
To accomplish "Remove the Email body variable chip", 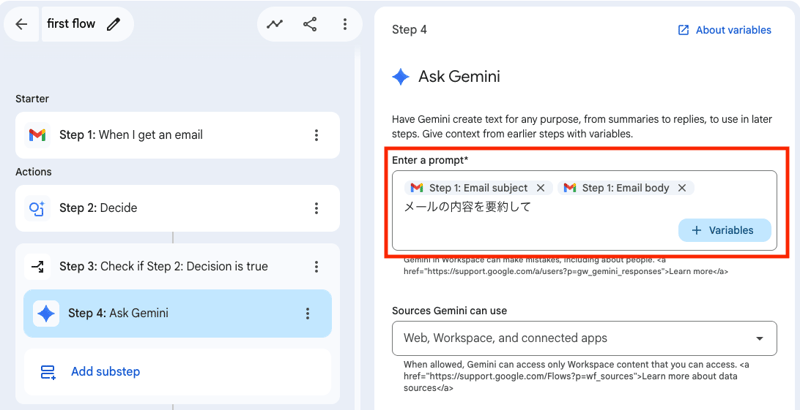I will point(682,188).
